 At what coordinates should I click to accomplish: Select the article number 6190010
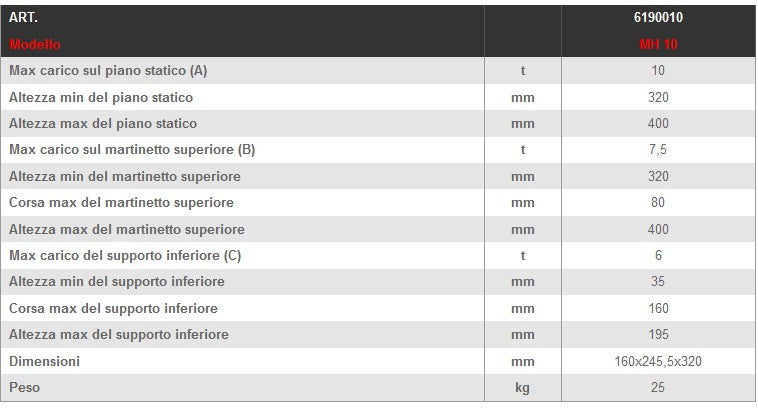658,18
